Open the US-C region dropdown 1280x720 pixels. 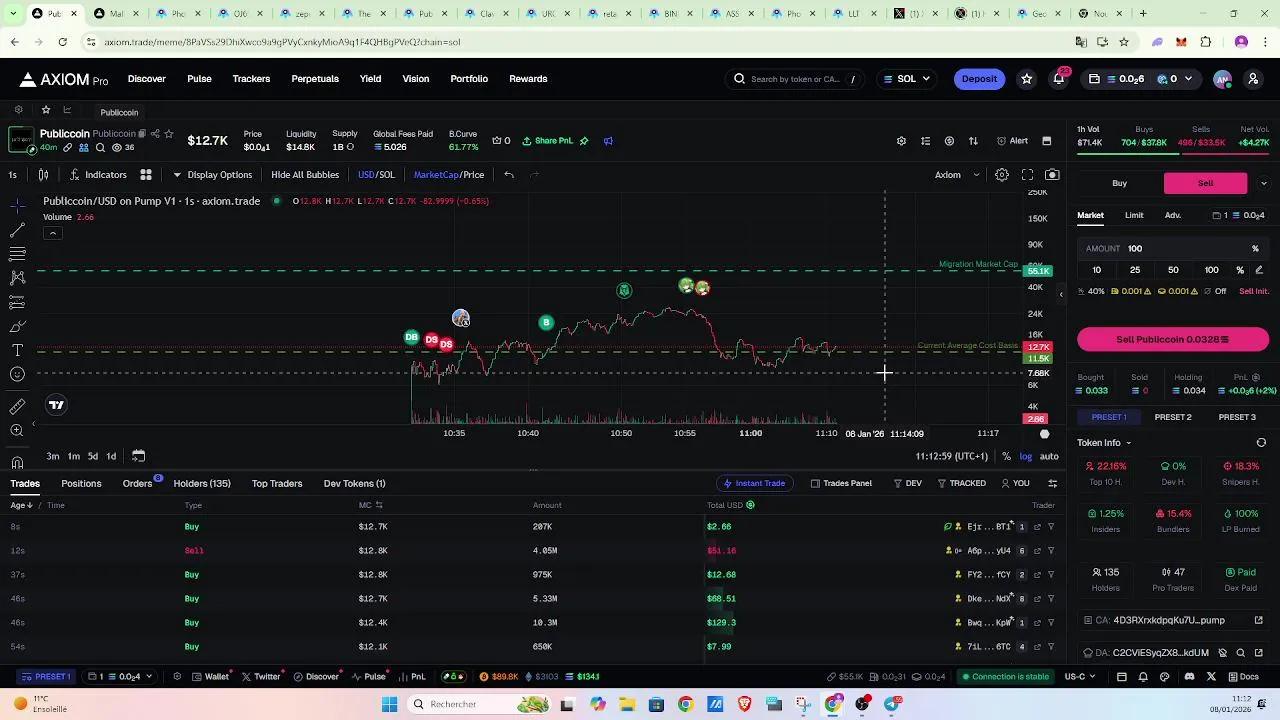pyautogui.click(x=1081, y=677)
